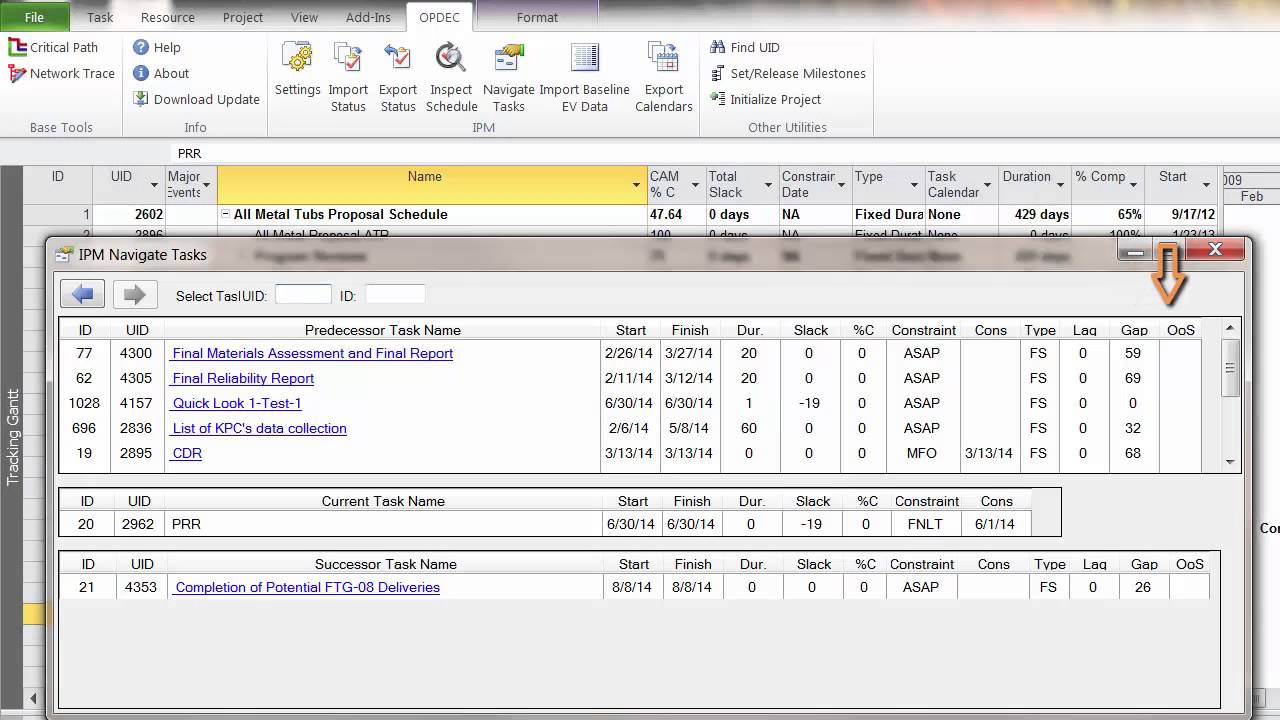Switch to the Resource ribbon tab

point(168,17)
